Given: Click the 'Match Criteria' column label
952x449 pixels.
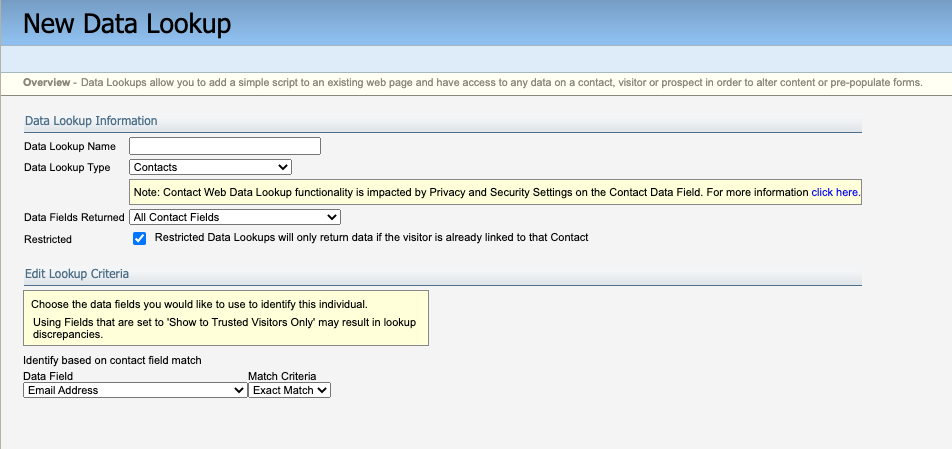Looking at the screenshot, I should coord(282,376).
